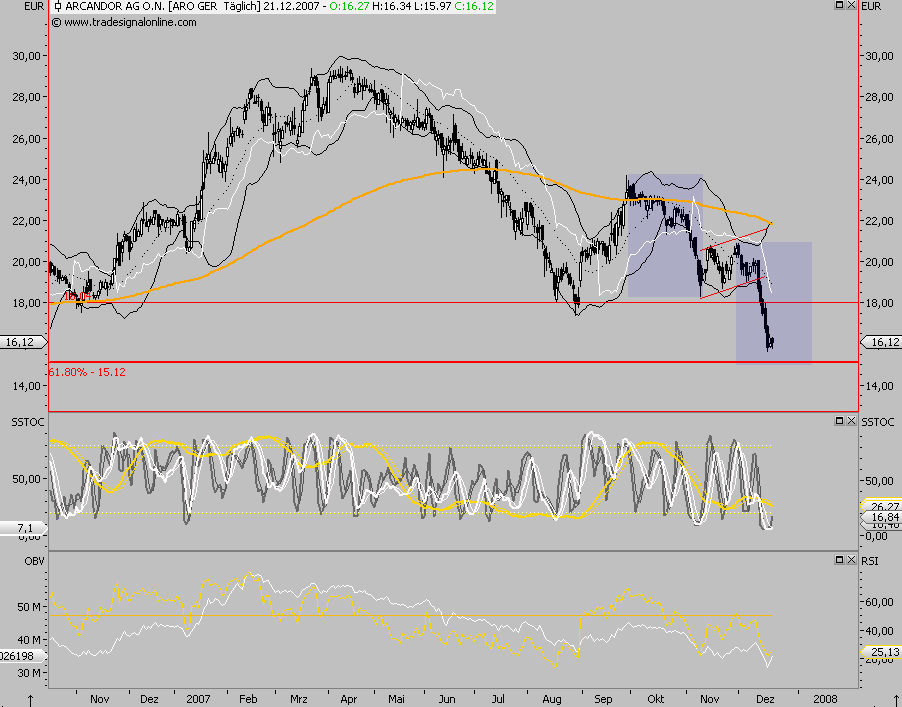Click the 26,27 yellow stochastic value tag

point(880,506)
